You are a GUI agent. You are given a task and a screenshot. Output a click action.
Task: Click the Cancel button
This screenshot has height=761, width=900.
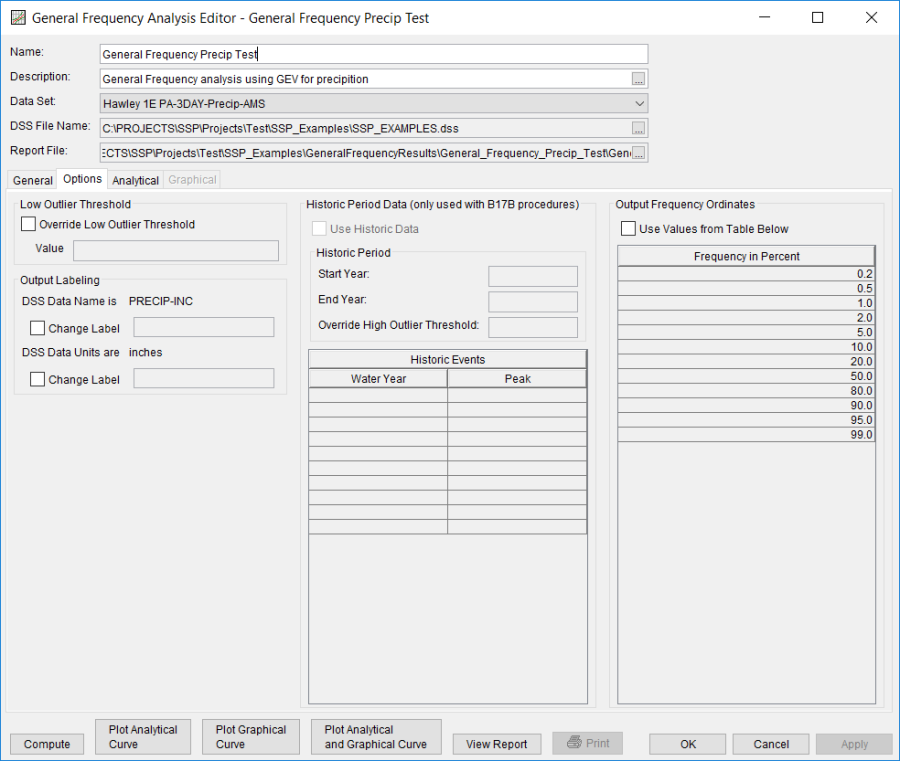tap(770, 743)
